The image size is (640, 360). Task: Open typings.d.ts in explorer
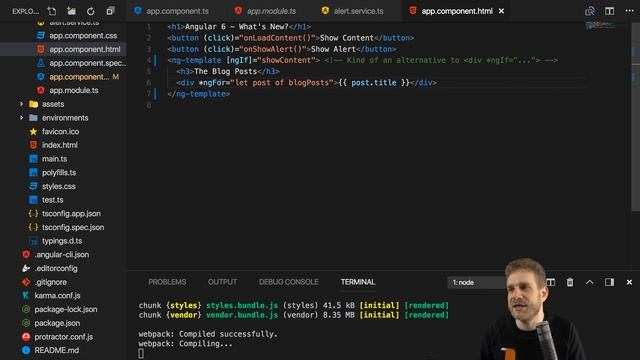[62, 241]
